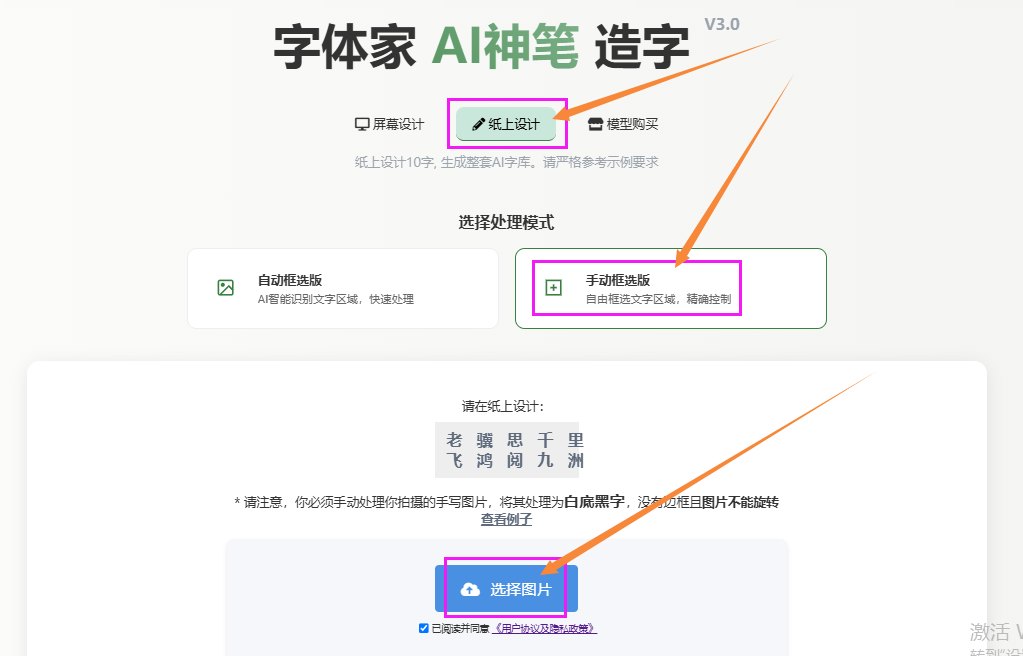This screenshot has height=656, width=1023.
Task: Open the 模型购买 tab
Action: click(x=623, y=124)
